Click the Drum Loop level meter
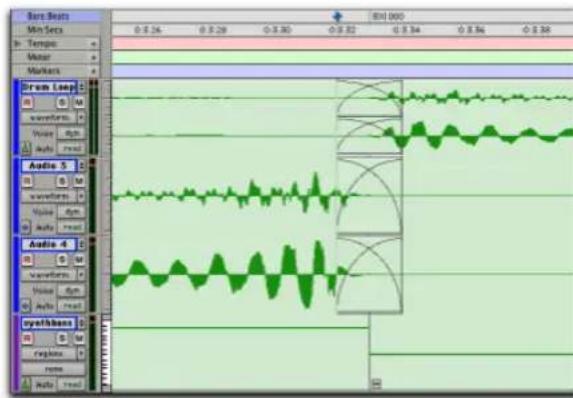Image resolution: width=573 pixels, height=398 pixels. point(94,117)
